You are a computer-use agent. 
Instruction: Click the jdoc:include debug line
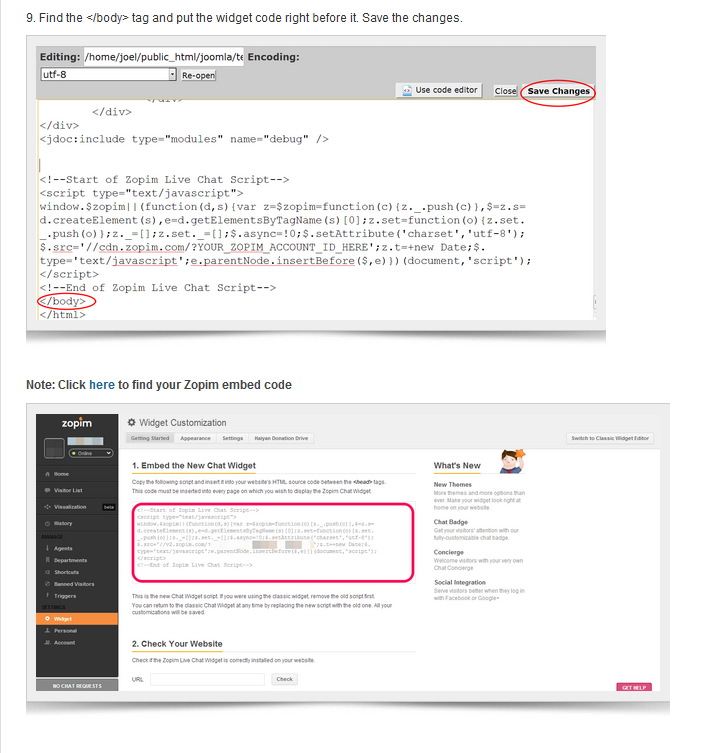point(184,139)
